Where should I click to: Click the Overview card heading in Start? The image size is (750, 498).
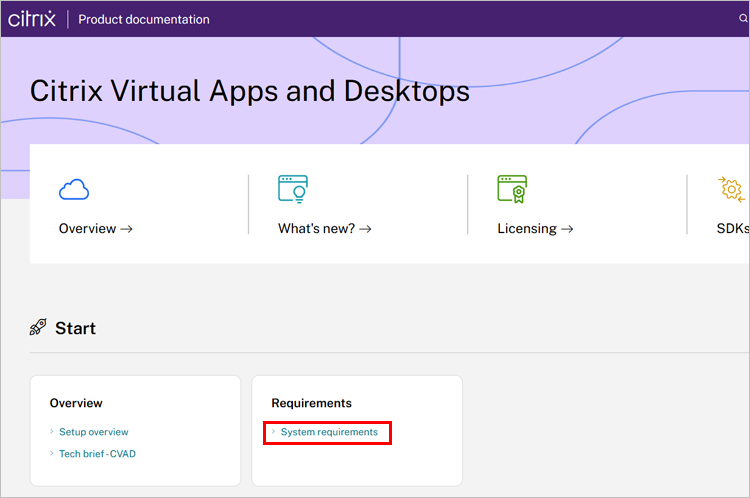coord(76,403)
